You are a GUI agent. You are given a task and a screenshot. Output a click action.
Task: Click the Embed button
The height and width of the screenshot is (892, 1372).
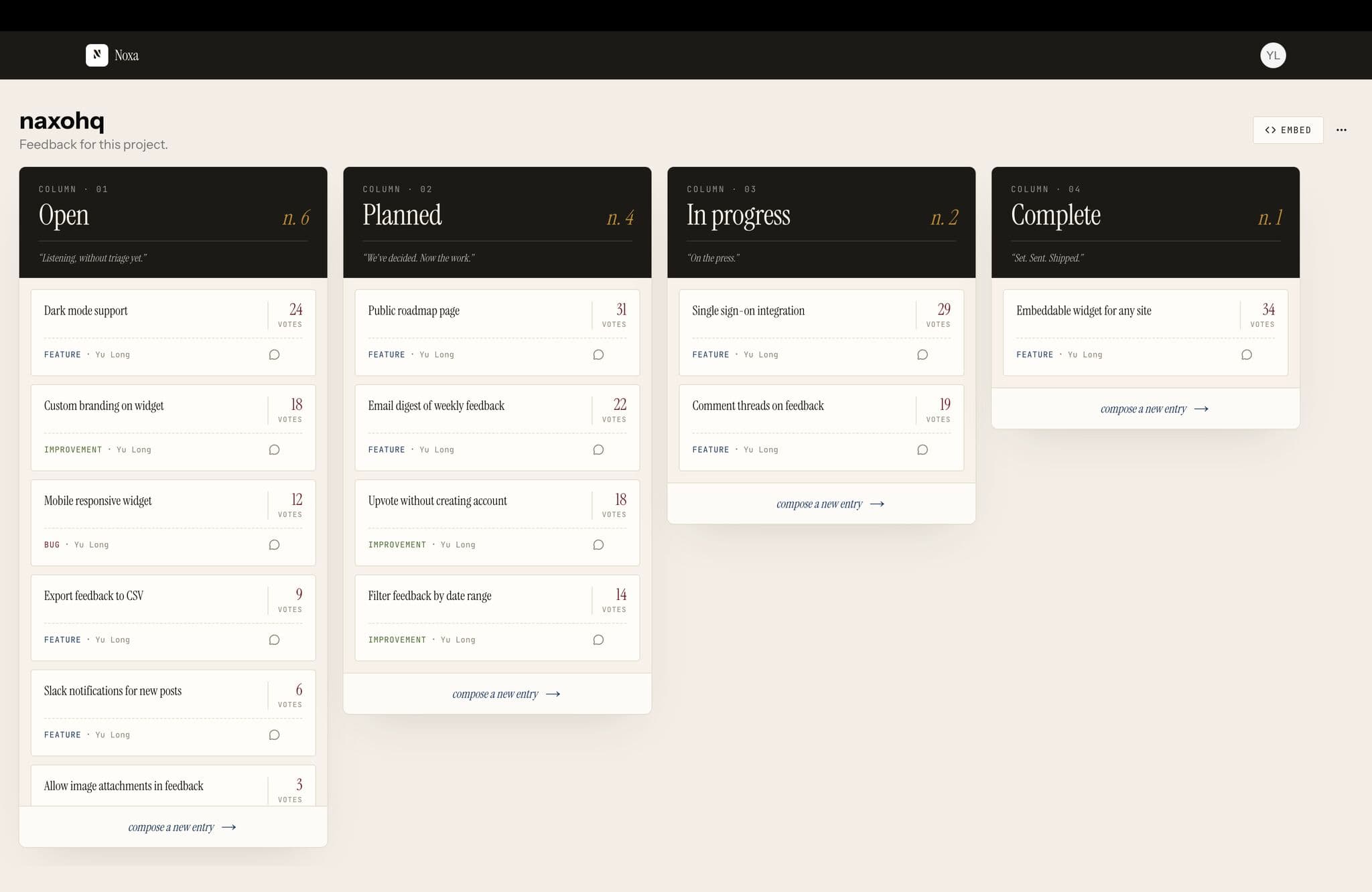tap(1288, 130)
